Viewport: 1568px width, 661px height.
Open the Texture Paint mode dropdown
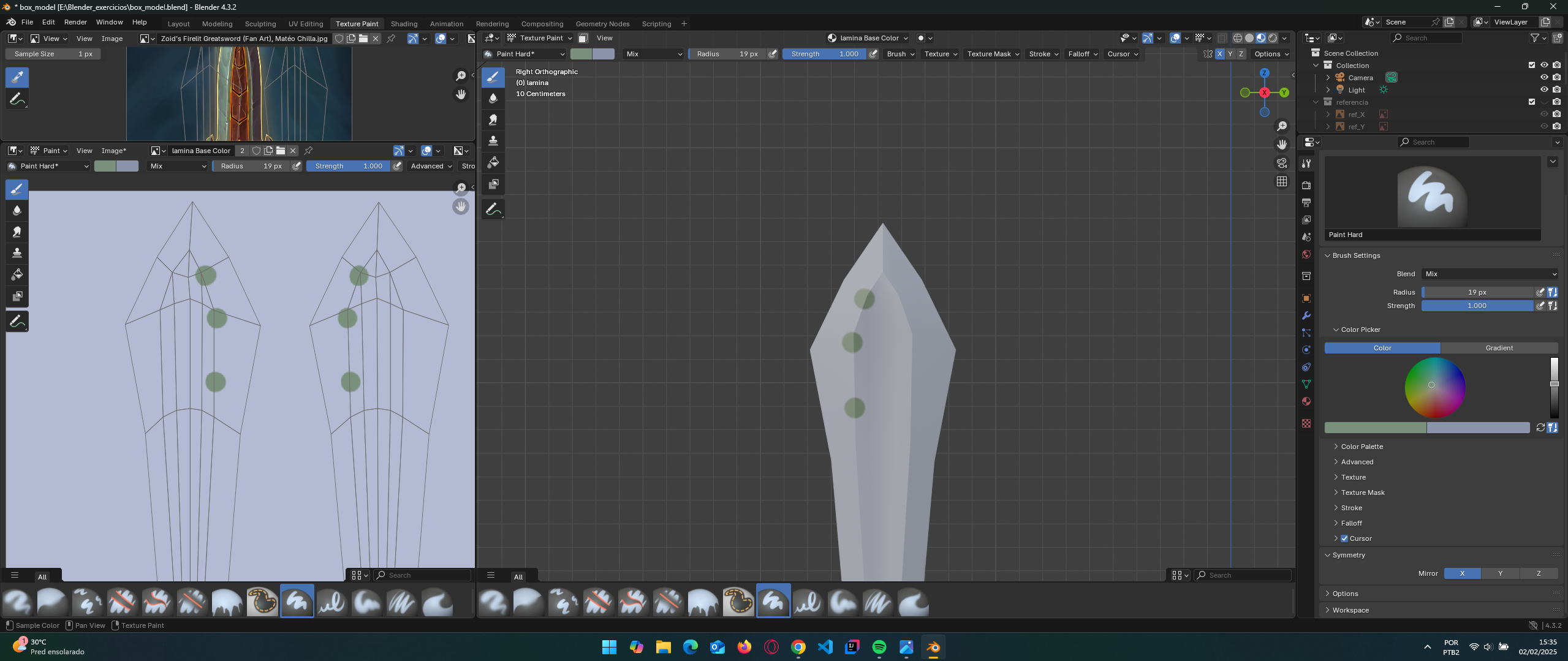point(539,38)
